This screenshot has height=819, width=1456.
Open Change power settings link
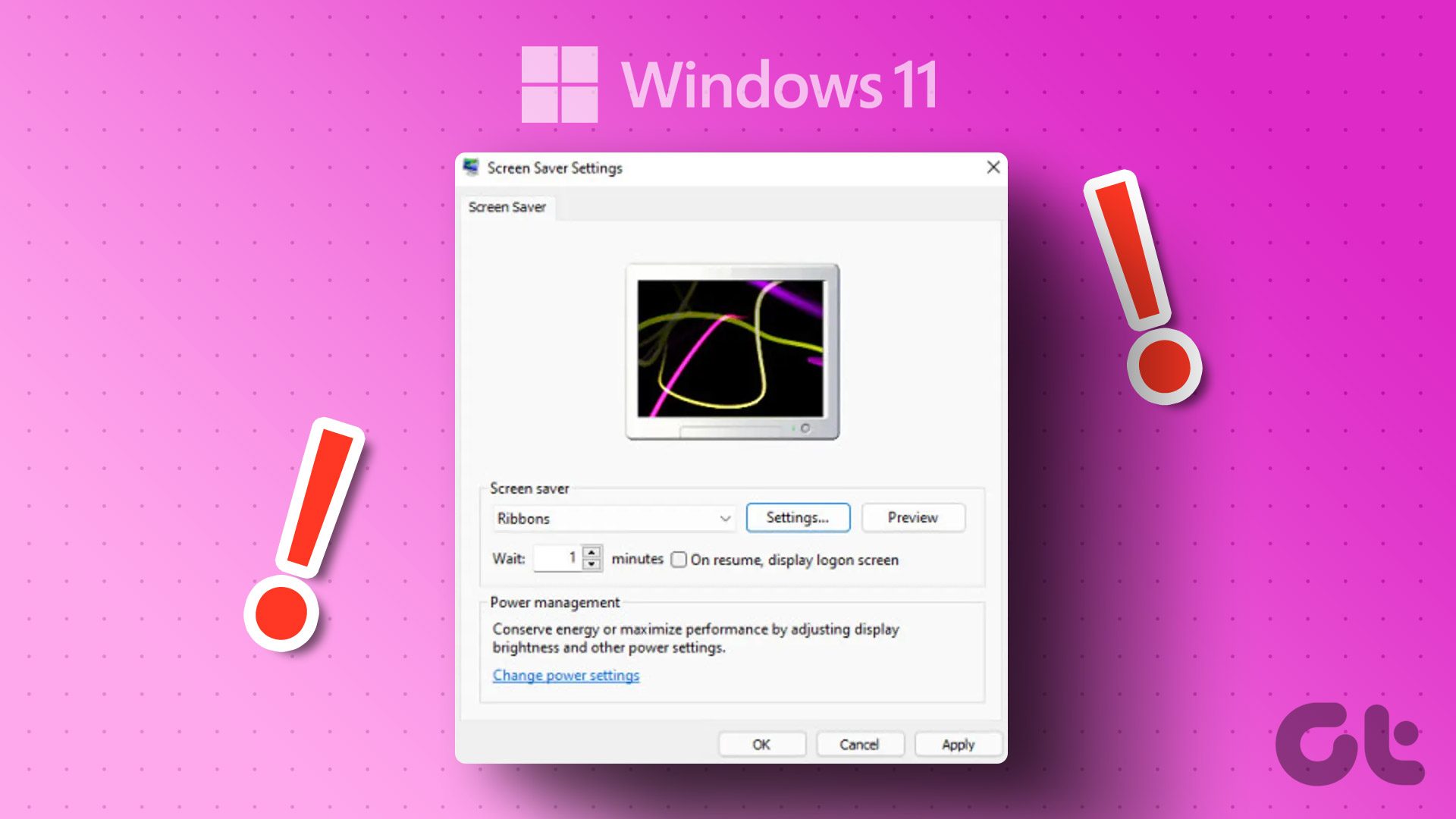pos(566,675)
